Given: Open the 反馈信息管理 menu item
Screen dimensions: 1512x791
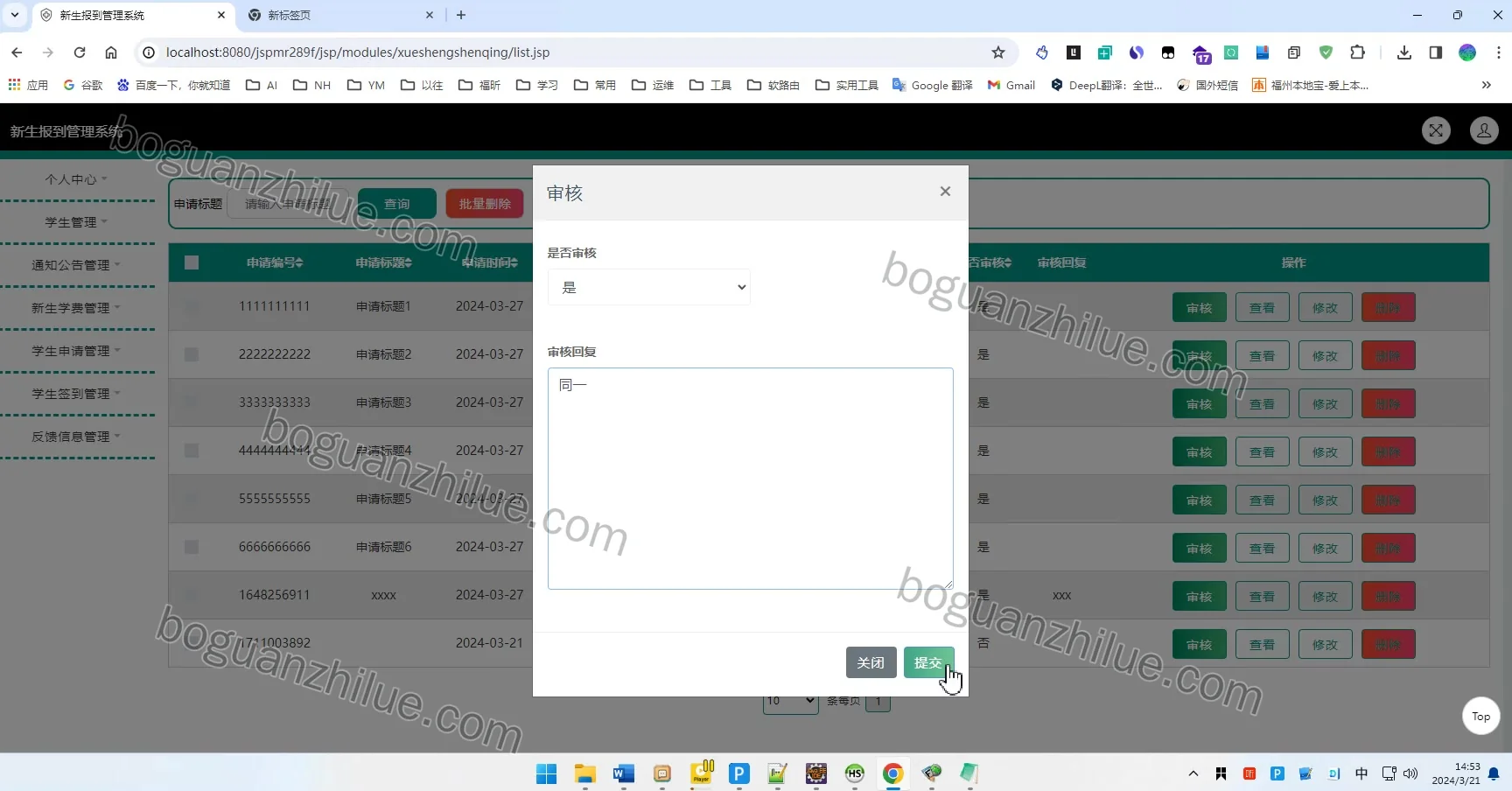Looking at the screenshot, I should click(77, 437).
